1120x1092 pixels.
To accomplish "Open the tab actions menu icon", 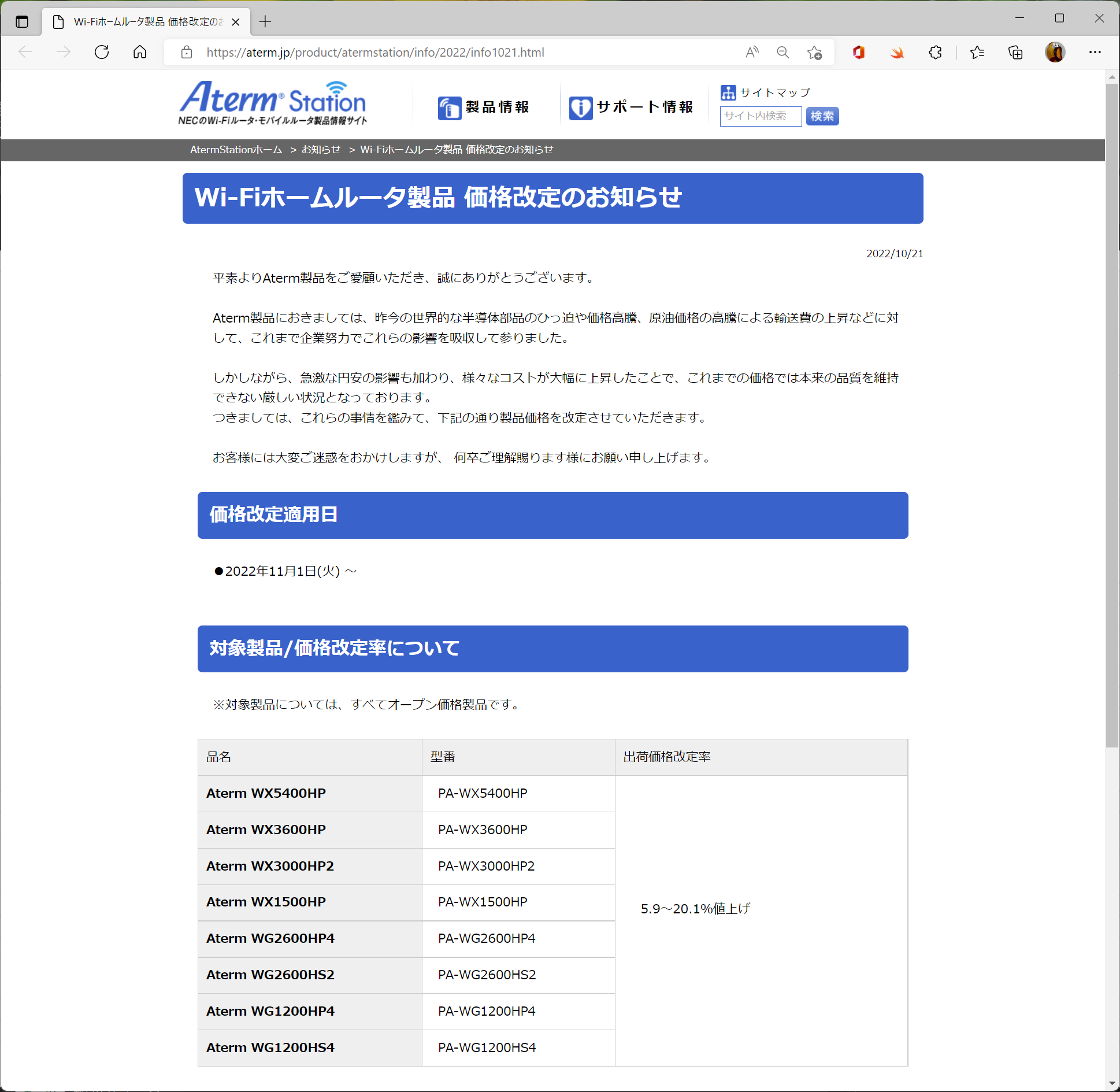I will tap(22, 22).
